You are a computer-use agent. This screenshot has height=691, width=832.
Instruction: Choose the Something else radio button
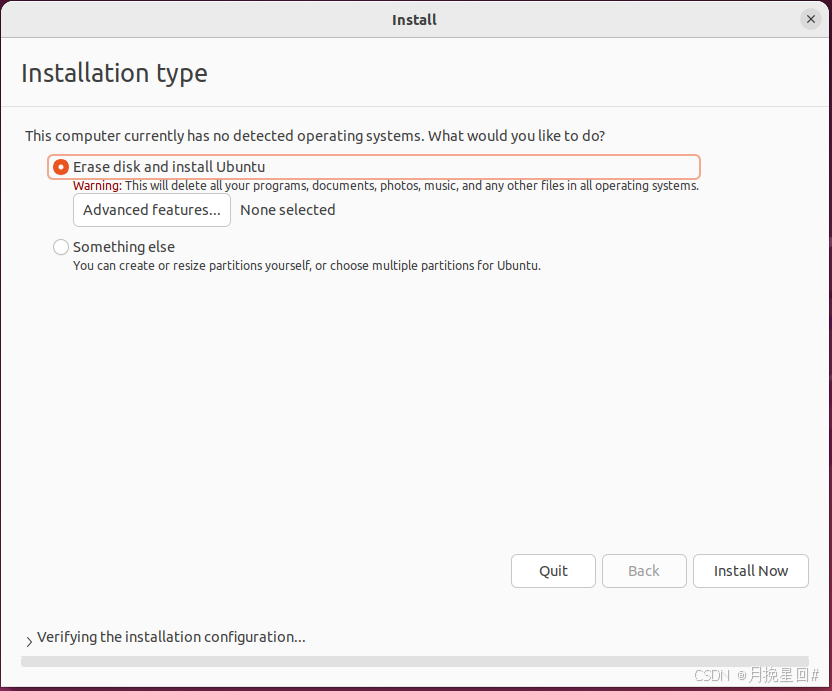pyautogui.click(x=60, y=247)
